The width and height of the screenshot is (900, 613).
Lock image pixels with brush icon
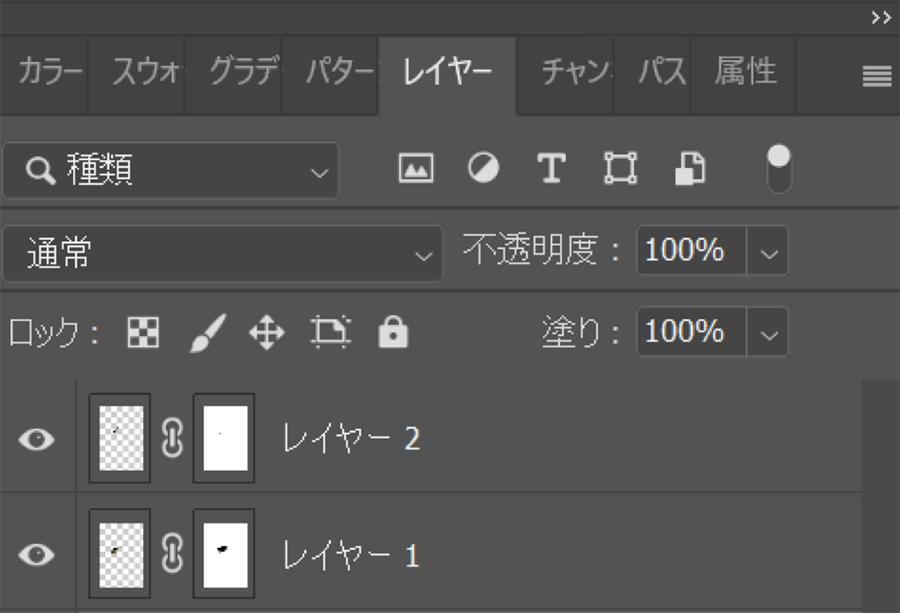tap(207, 333)
